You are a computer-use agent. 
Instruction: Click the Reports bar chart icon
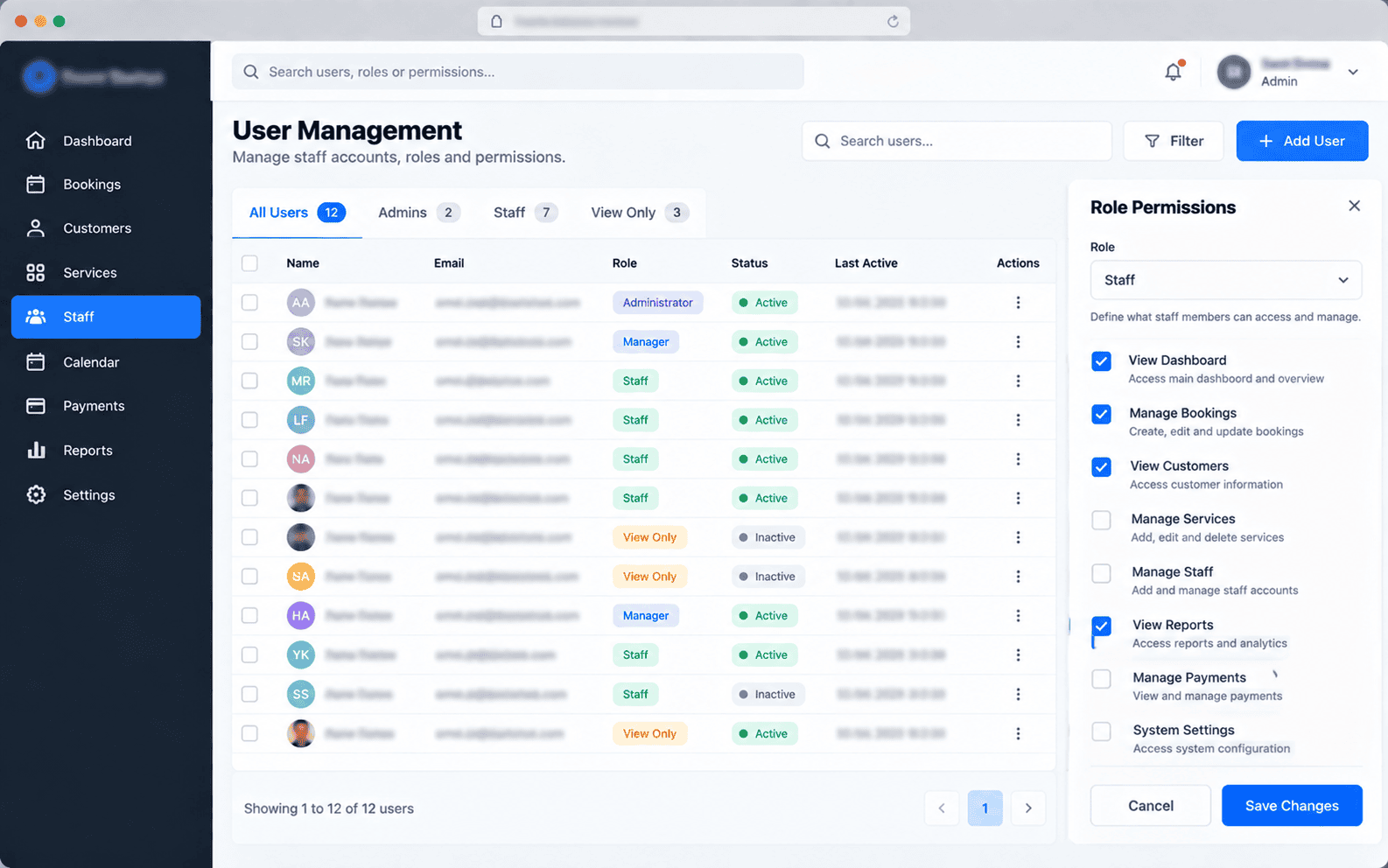pyautogui.click(x=36, y=451)
